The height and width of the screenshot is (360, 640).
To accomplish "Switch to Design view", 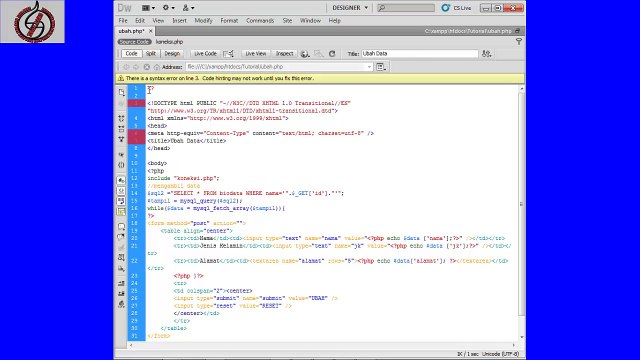I will point(172,53).
